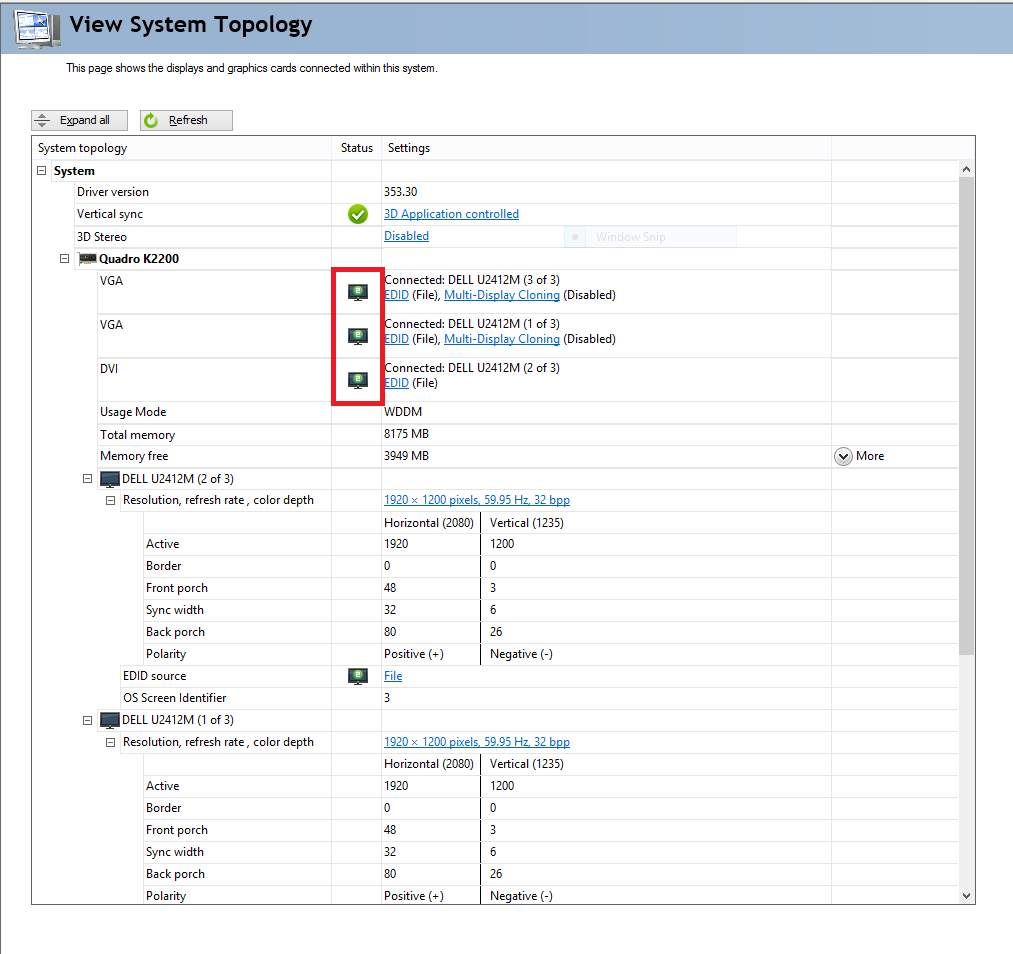Click the scroll down arrow of the scrollbar
Image resolution: width=1013 pixels, height=954 pixels.
966,896
